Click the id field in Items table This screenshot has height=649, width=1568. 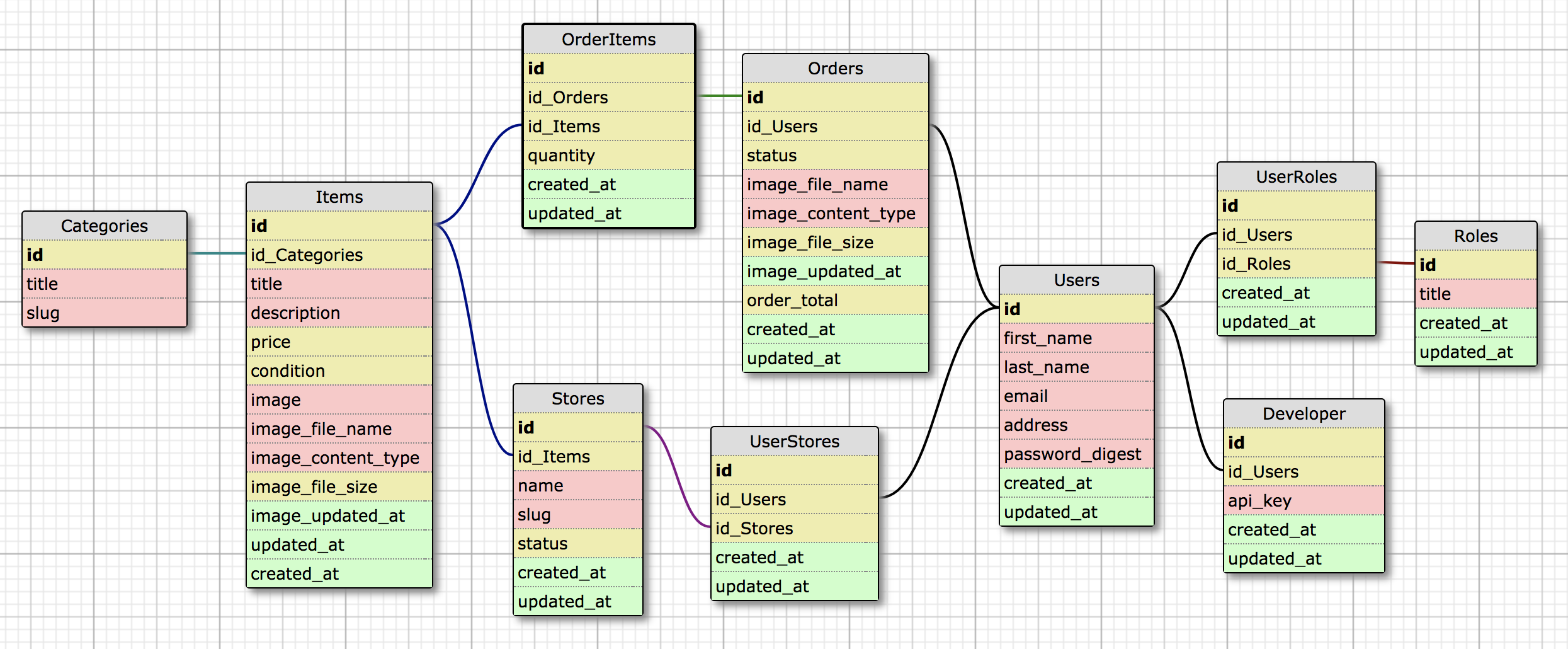(339, 226)
